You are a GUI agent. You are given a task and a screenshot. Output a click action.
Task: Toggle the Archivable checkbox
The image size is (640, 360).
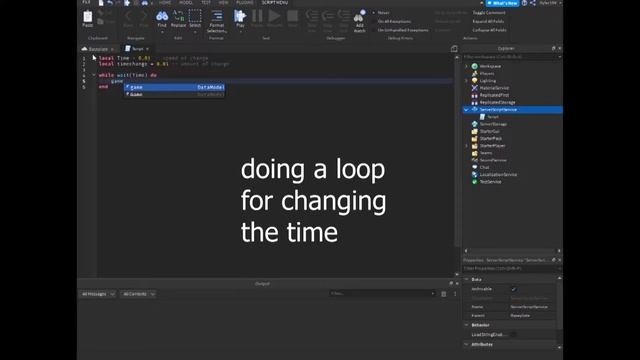point(514,289)
